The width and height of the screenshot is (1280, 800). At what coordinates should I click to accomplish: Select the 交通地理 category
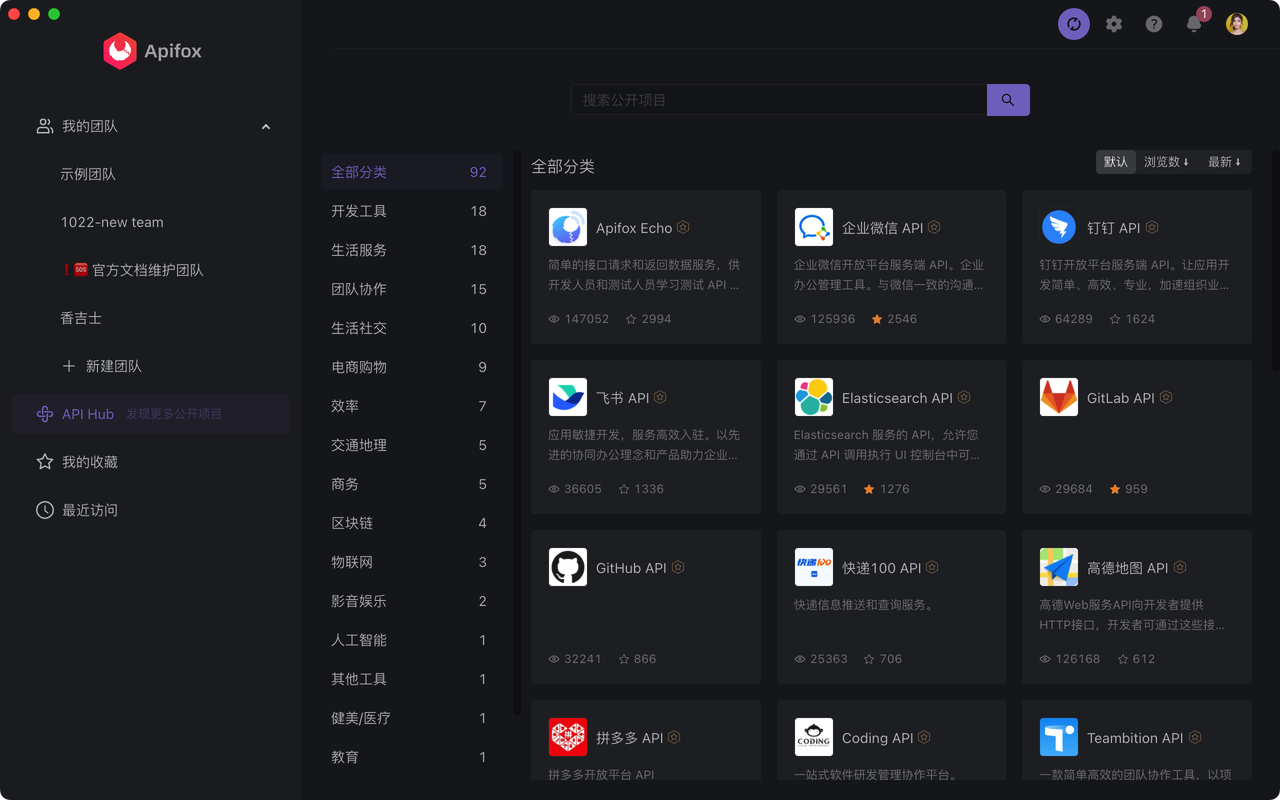point(412,445)
